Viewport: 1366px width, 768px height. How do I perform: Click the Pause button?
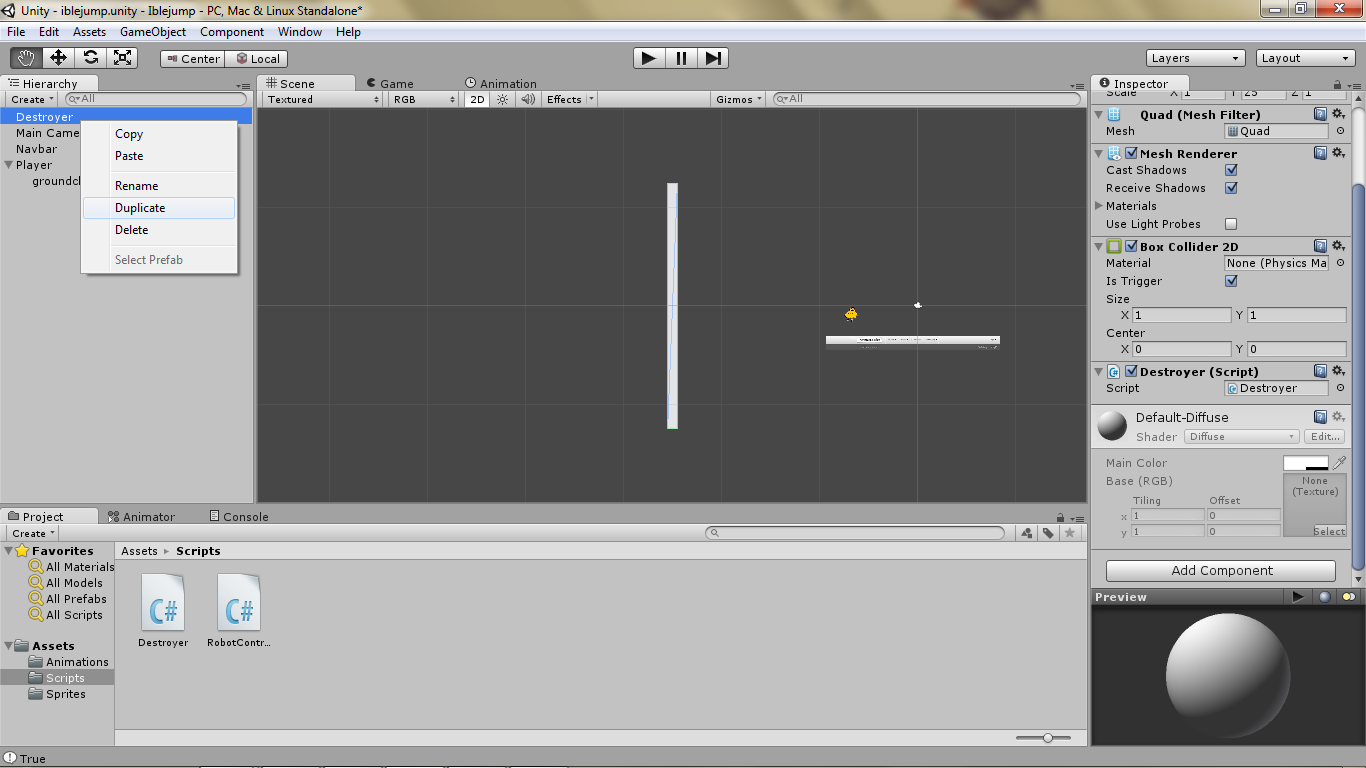click(681, 58)
